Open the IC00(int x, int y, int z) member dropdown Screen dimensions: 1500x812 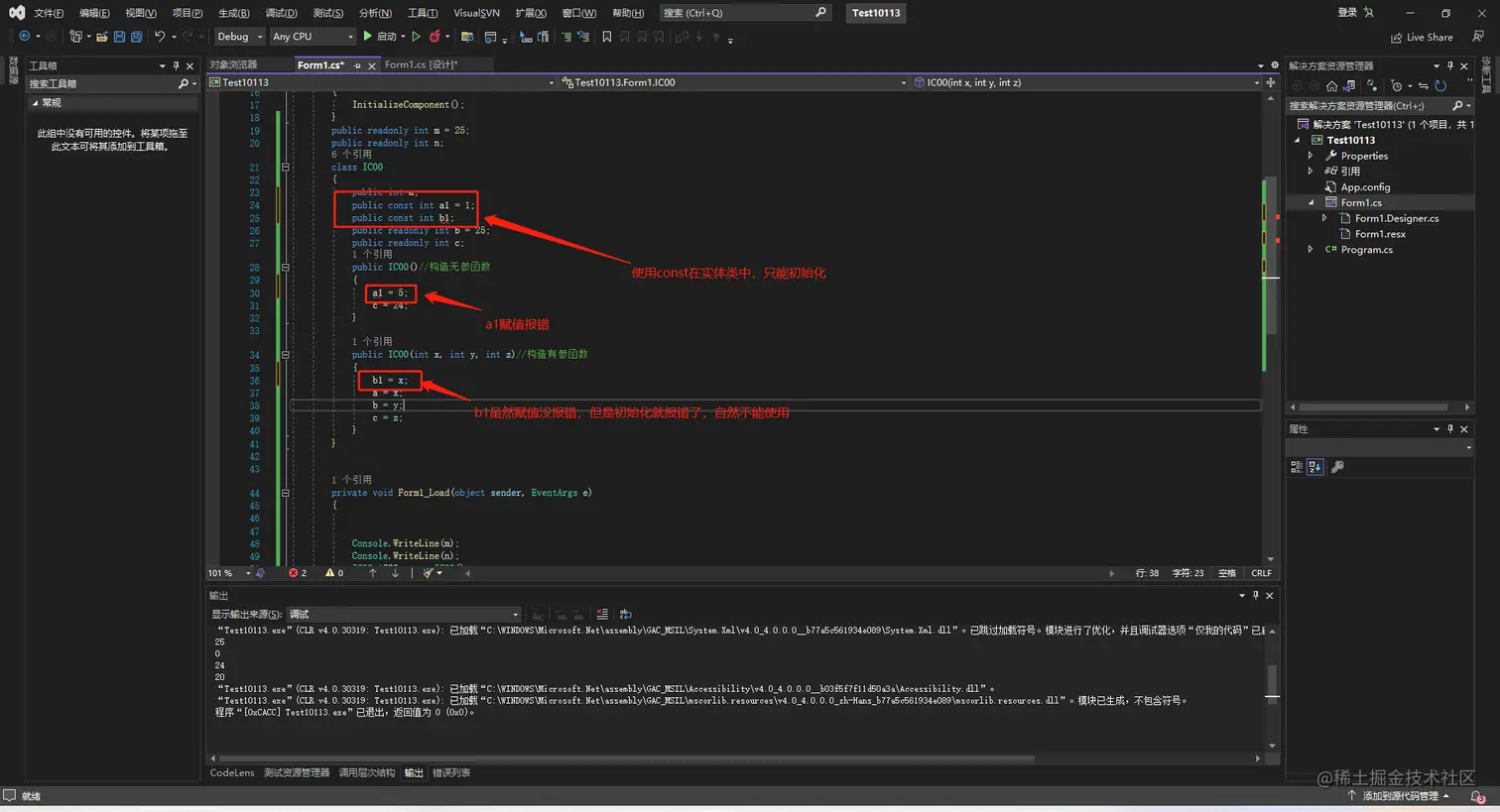click(x=1085, y=82)
